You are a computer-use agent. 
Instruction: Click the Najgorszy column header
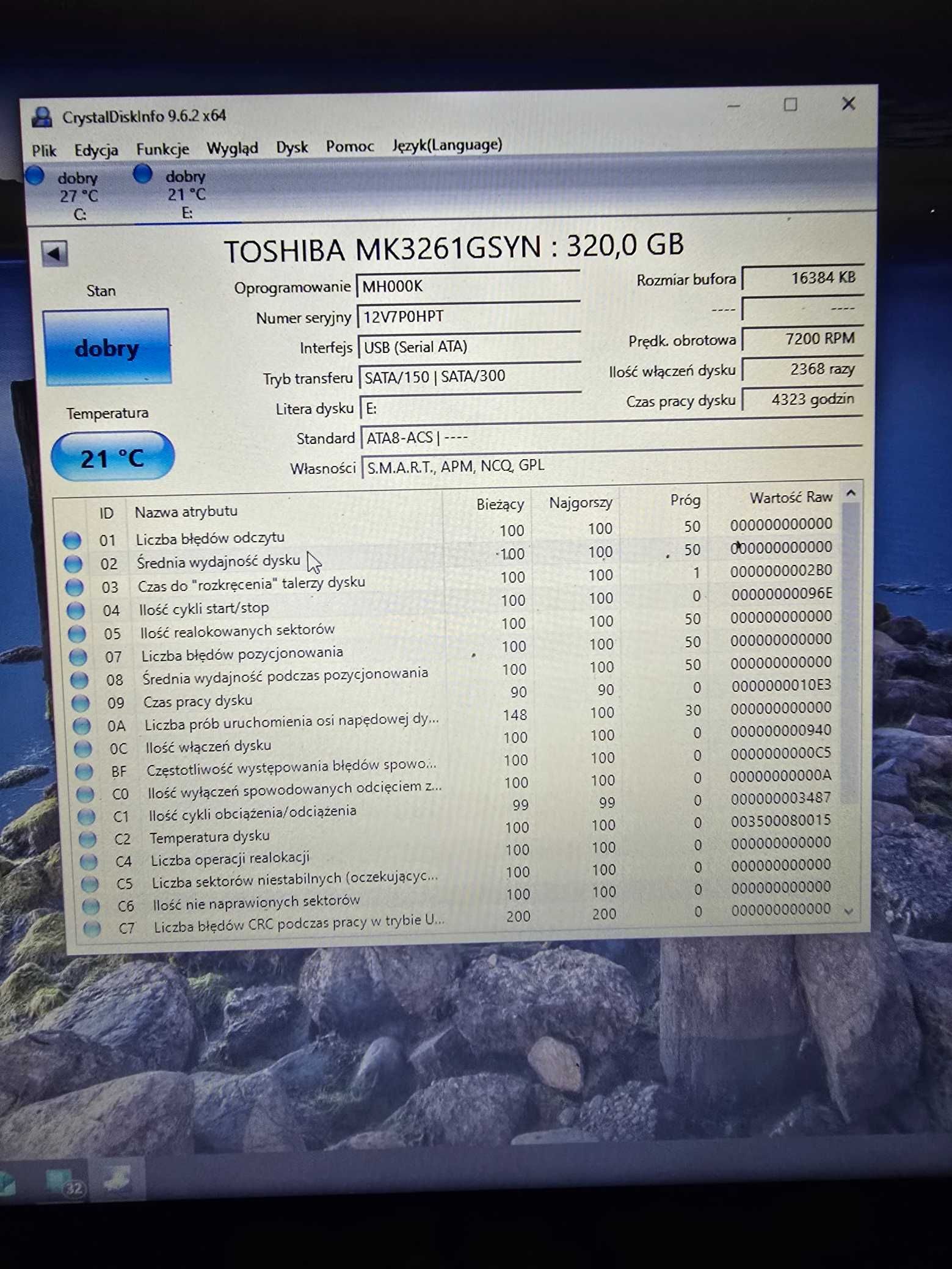pyautogui.click(x=580, y=503)
